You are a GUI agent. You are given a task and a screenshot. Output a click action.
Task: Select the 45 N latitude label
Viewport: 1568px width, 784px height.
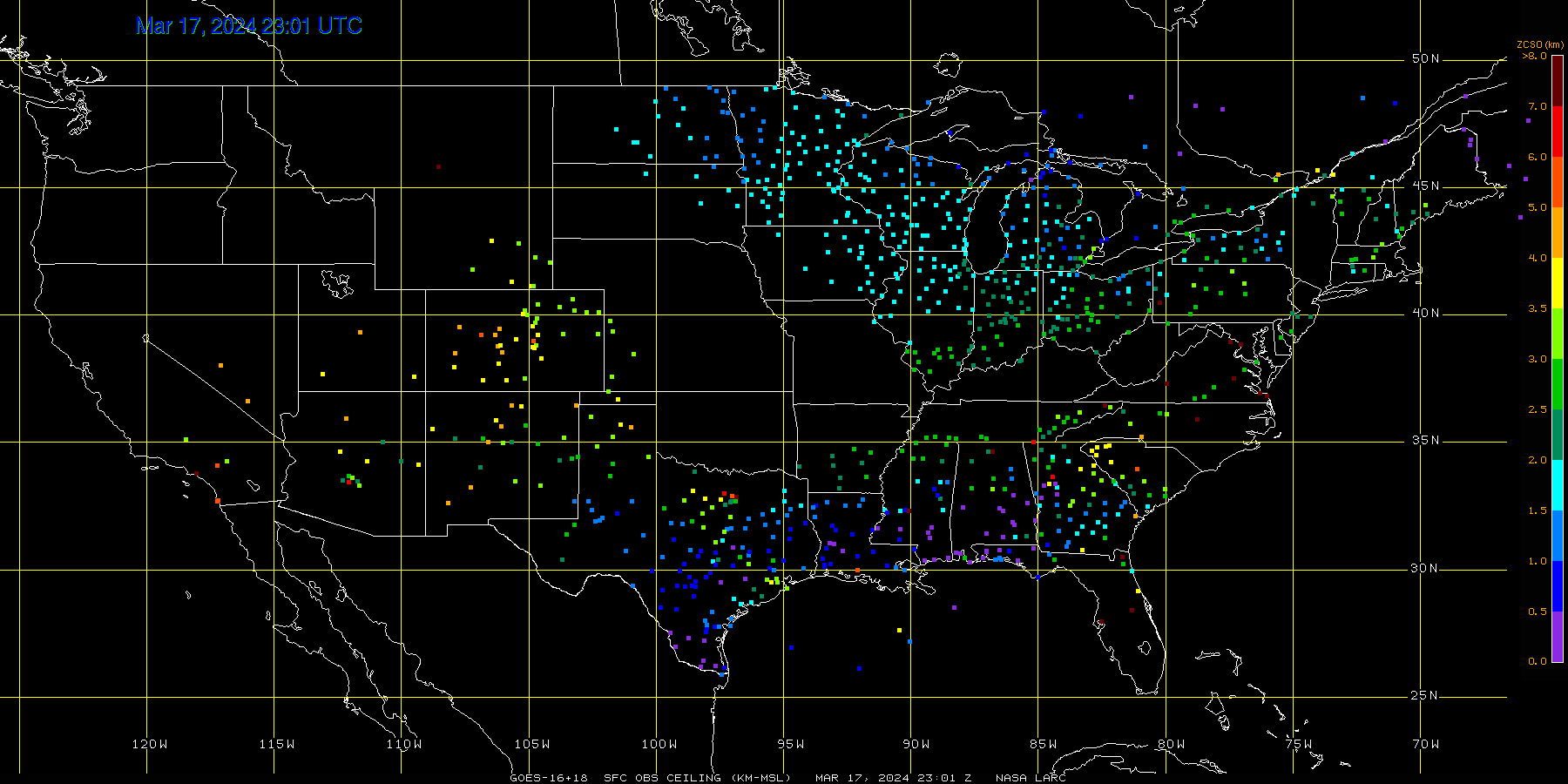1426,186
